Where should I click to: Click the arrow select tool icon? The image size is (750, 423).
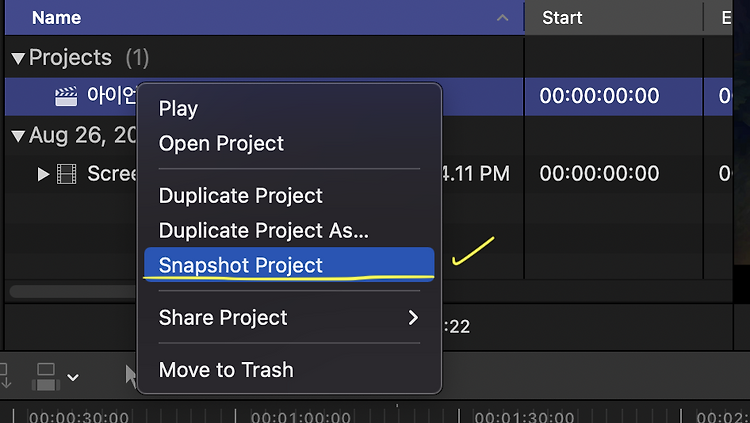click(131, 376)
